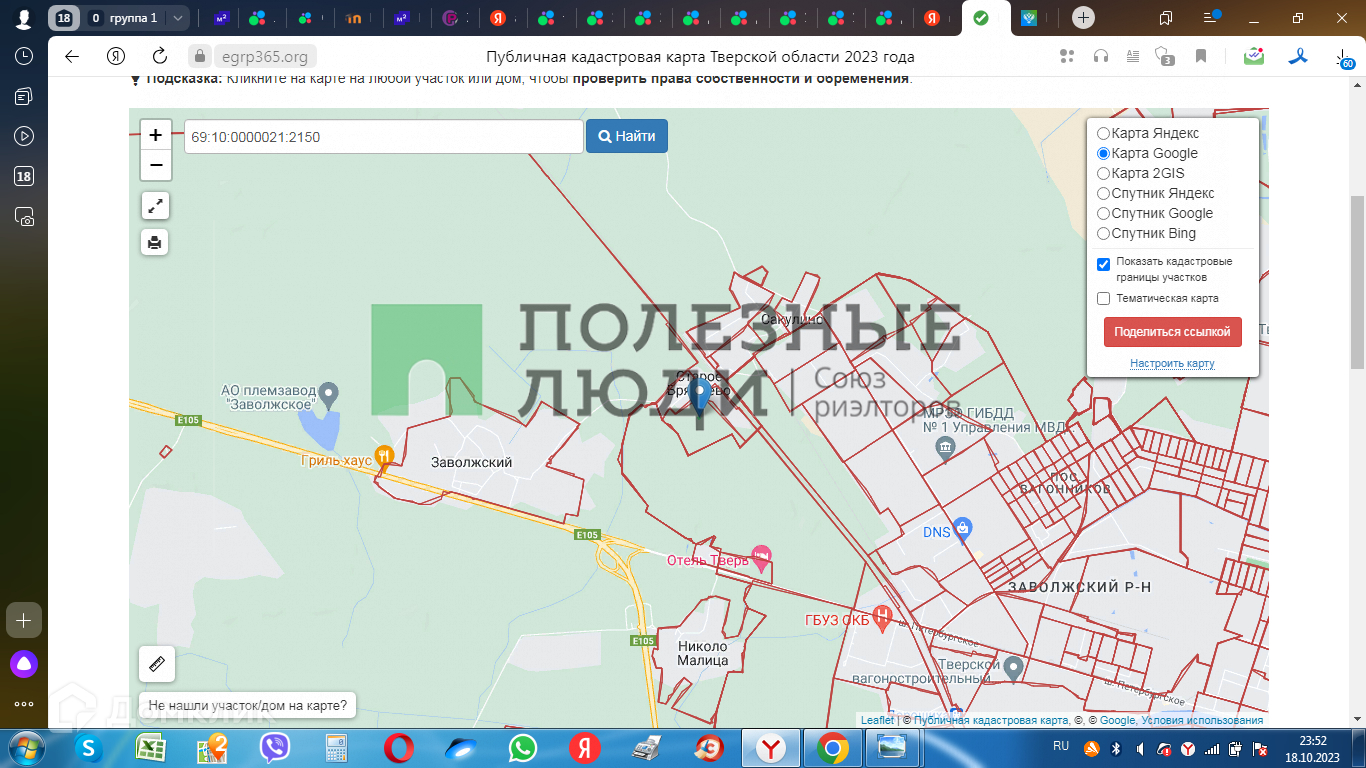Switch to the orange nn tab
This screenshot has height=768, width=1366.
(x=353, y=18)
